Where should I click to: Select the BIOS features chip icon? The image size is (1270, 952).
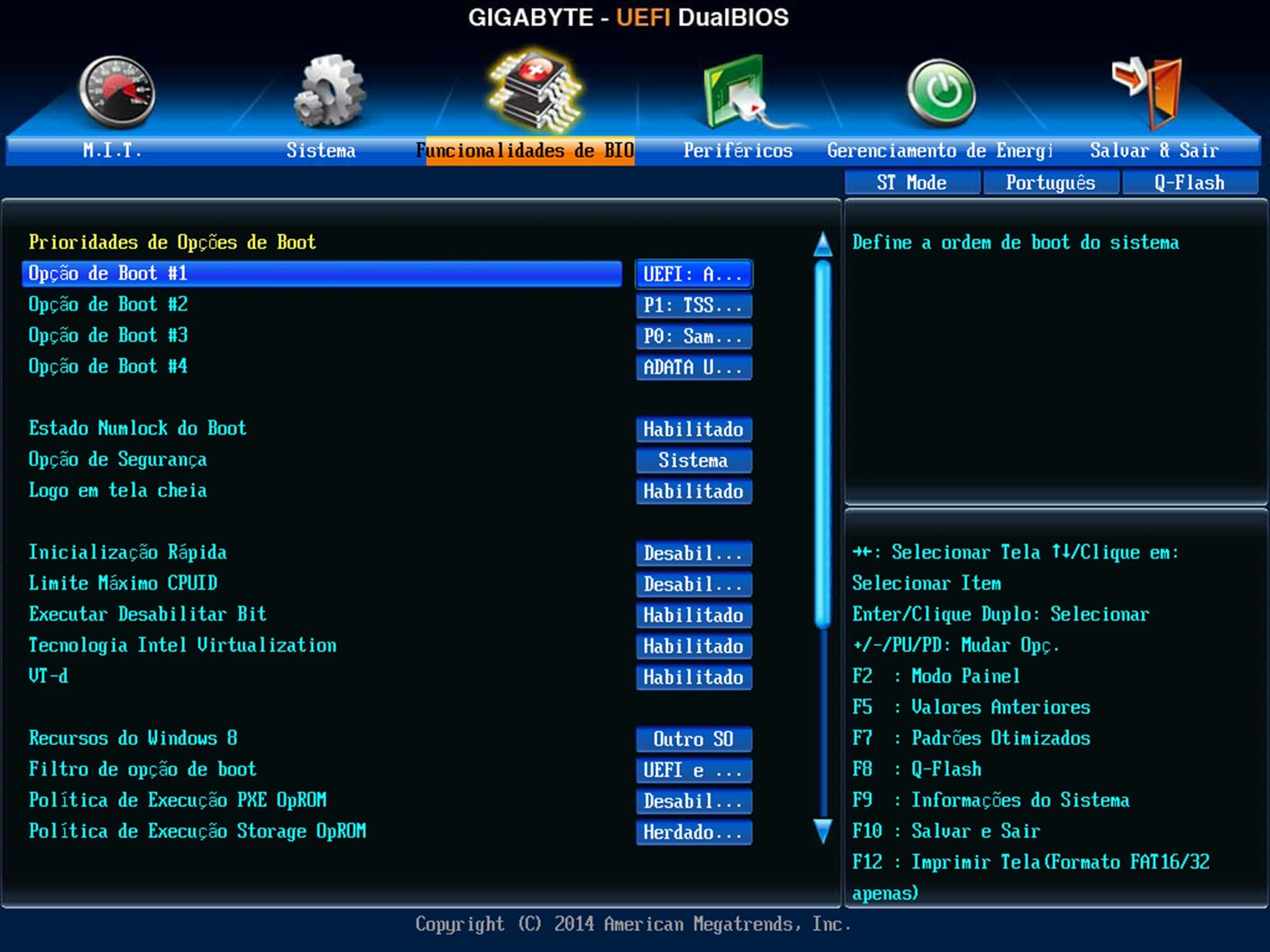[x=536, y=89]
